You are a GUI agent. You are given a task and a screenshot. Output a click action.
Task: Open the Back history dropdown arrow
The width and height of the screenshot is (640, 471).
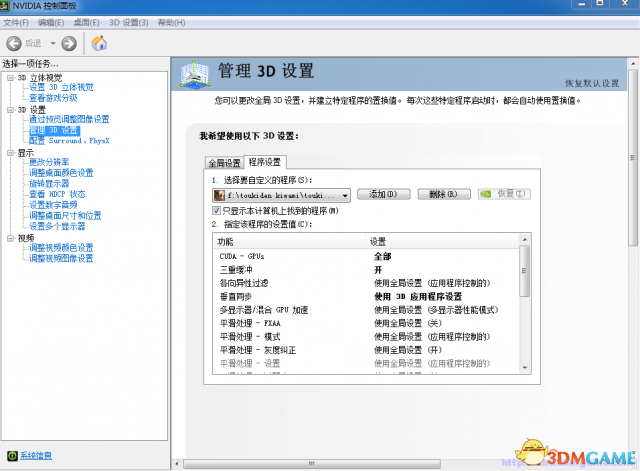click(53, 43)
